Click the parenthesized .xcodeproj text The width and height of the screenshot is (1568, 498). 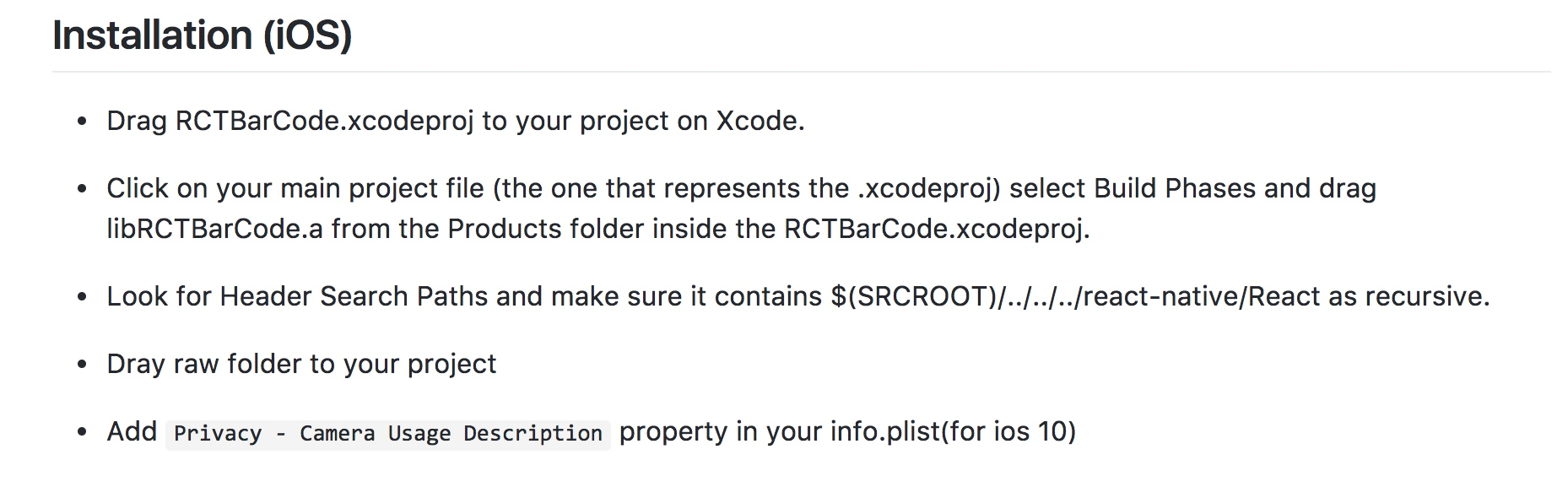click(x=928, y=188)
